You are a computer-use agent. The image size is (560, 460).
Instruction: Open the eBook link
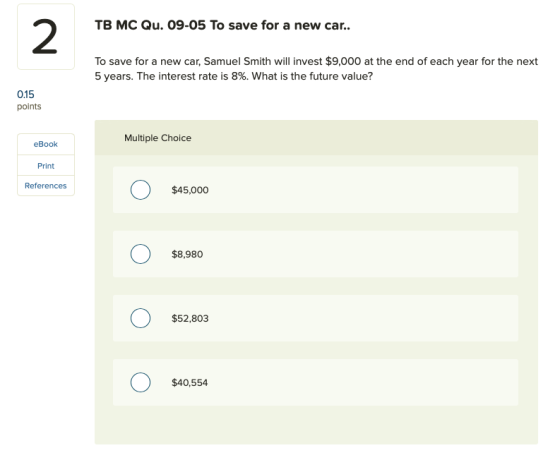pos(46,144)
